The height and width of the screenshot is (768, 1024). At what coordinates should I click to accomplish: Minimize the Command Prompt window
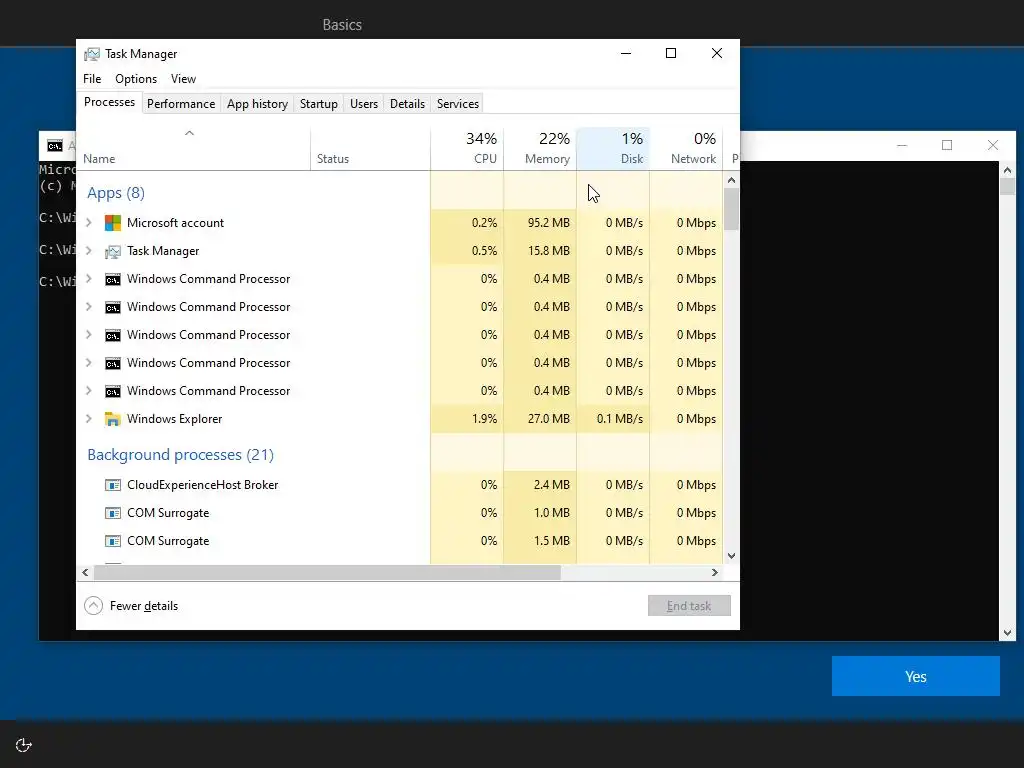click(x=902, y=145)
